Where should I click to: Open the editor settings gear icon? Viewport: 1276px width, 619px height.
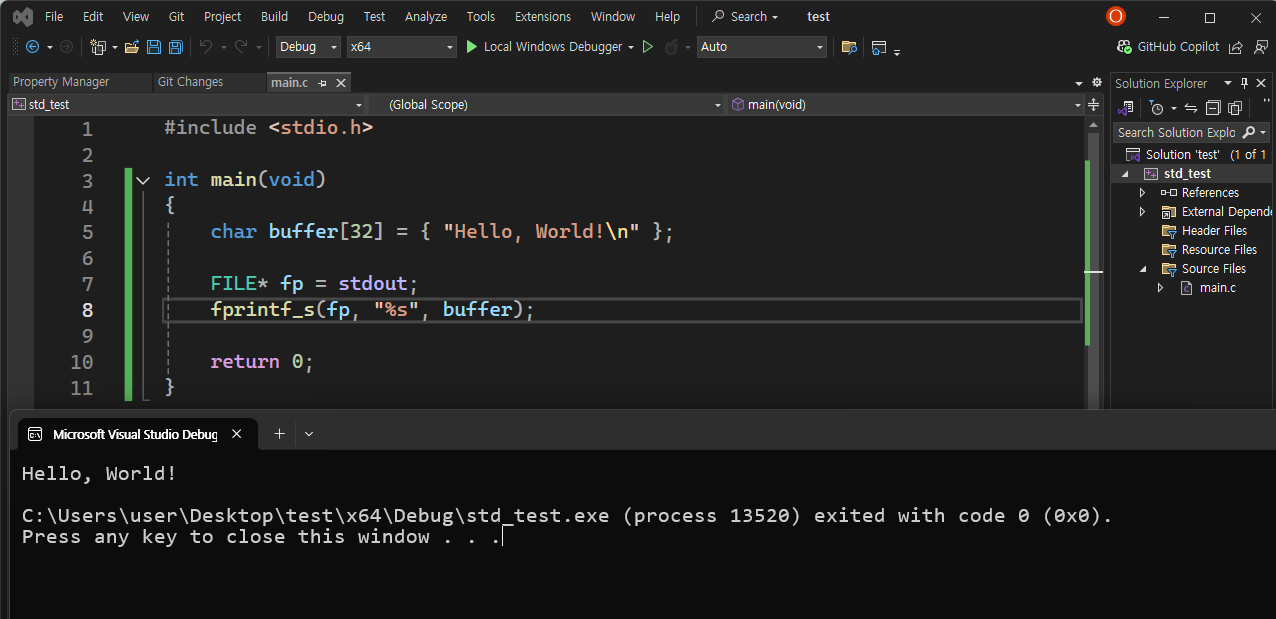(1097, 83)
